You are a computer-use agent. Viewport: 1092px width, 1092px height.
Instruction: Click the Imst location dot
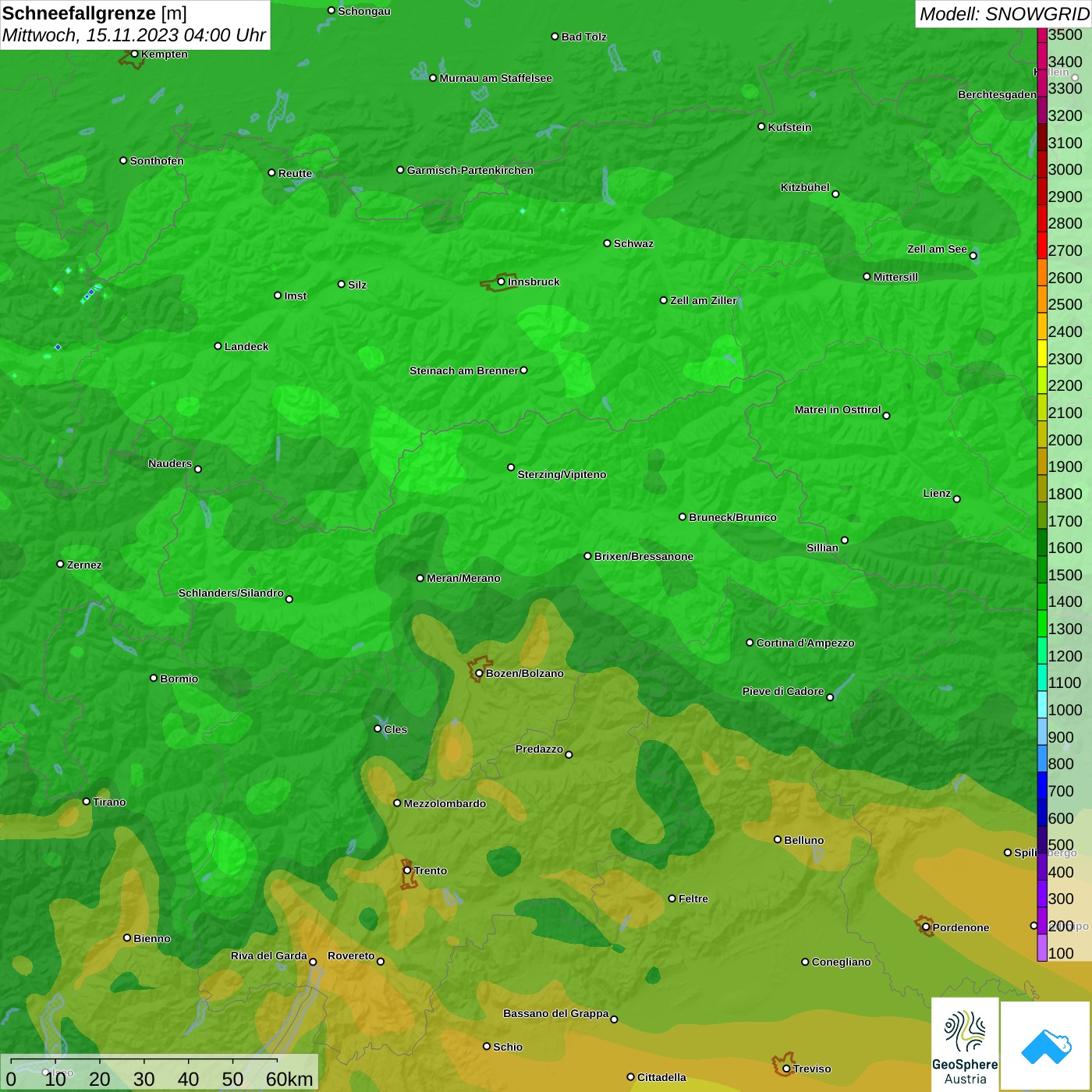click(x=278, y=296)
